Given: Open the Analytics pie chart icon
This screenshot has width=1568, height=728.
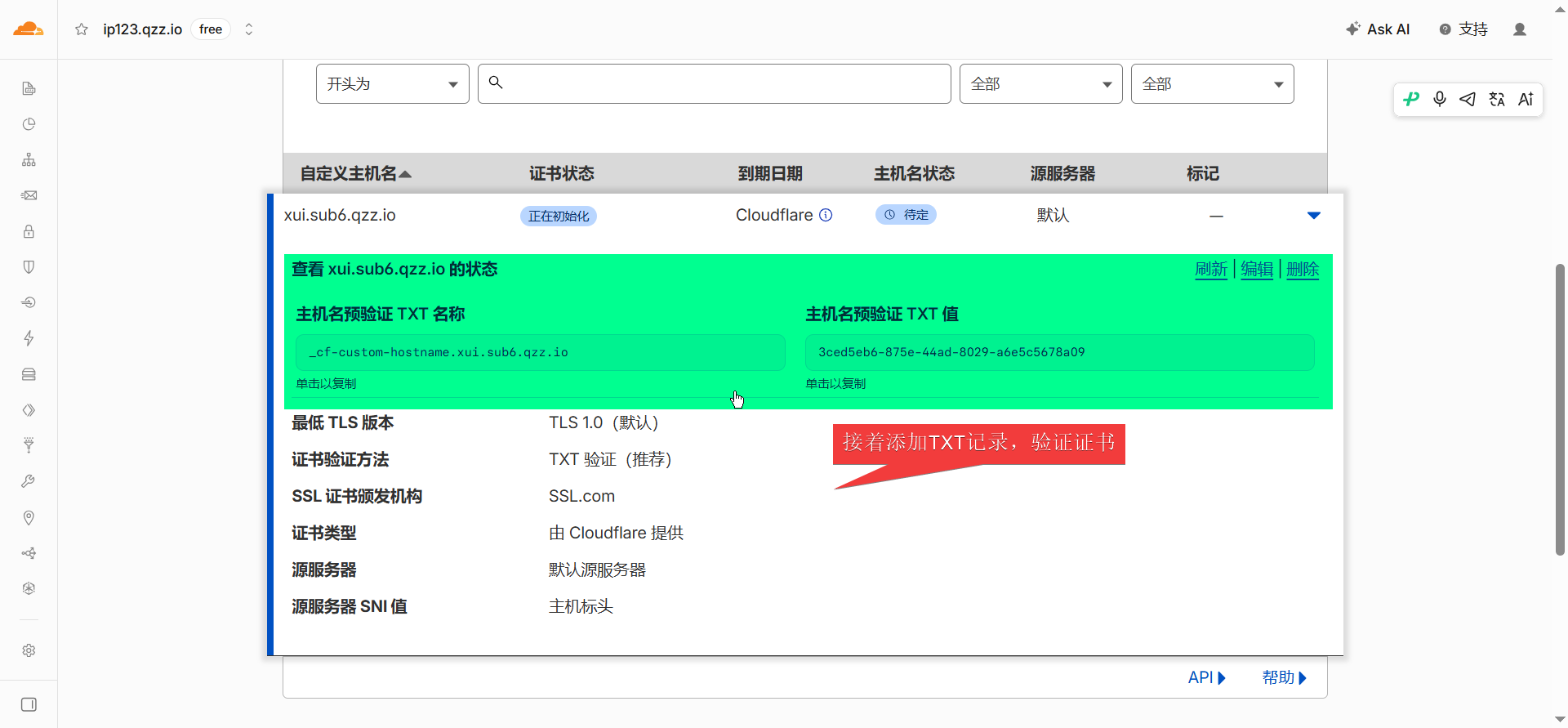Looking at the screenshot, I should click(29, 124).
